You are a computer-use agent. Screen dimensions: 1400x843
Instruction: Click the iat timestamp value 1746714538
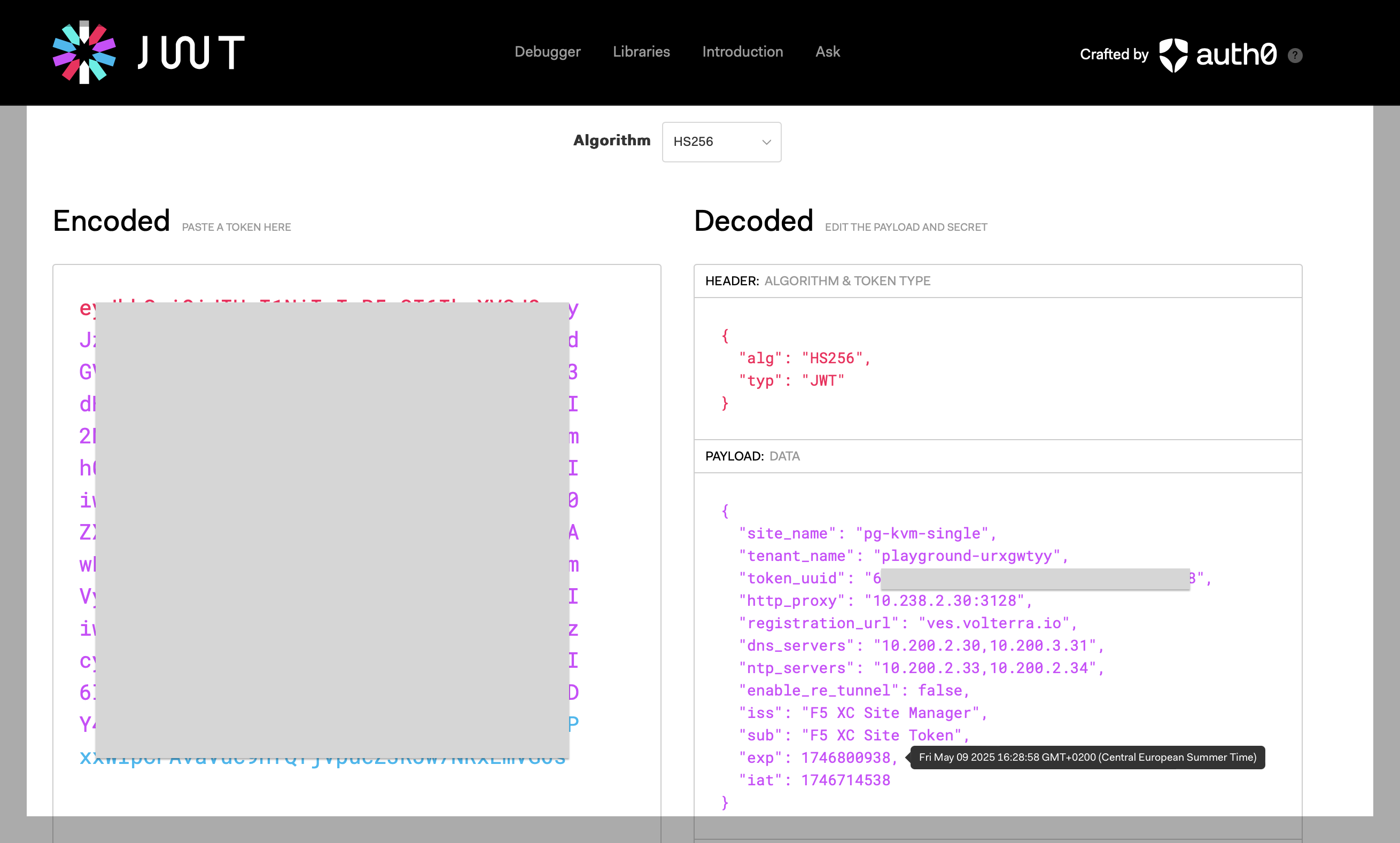click(846, 780)
